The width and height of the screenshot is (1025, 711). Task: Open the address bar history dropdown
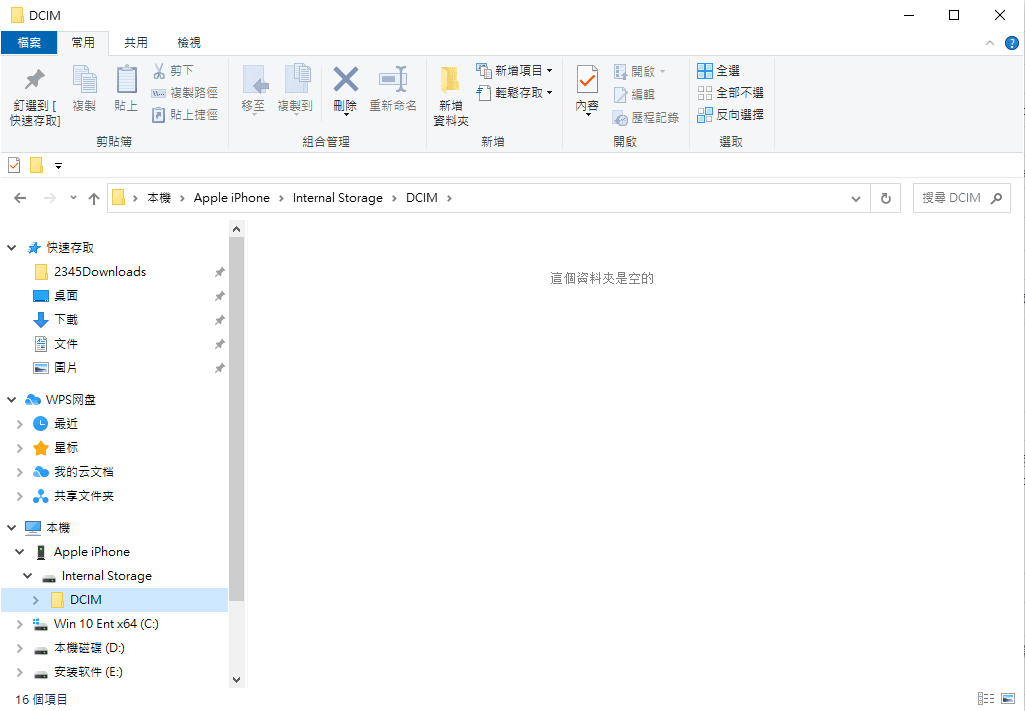(x=856, y=198)
